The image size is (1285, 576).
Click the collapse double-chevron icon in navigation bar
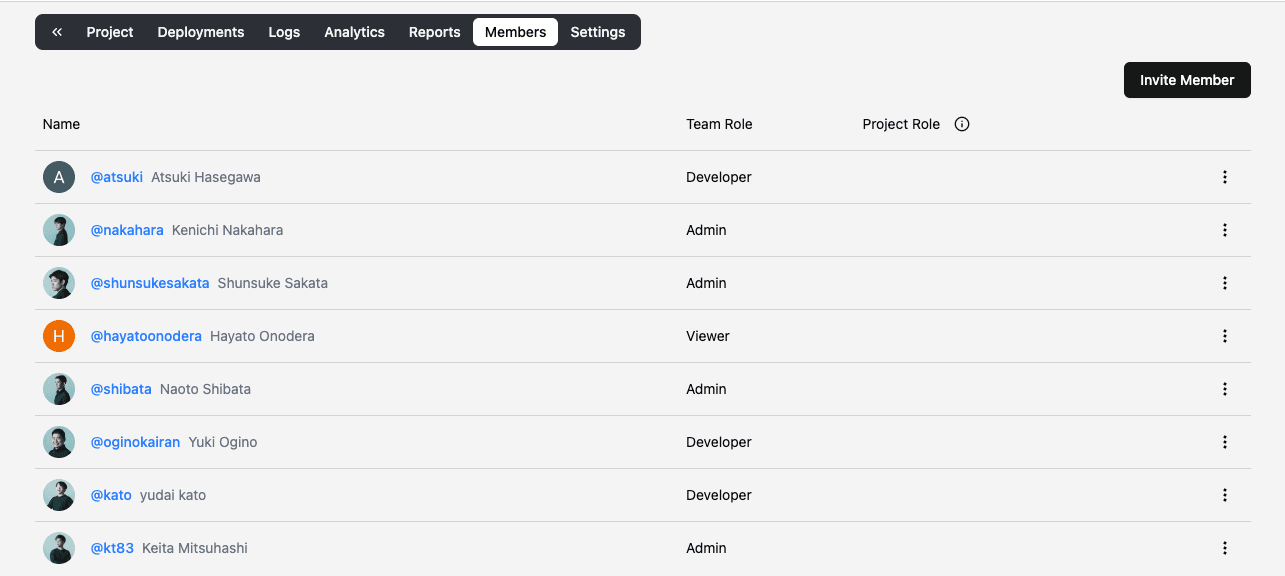[57, 32]
